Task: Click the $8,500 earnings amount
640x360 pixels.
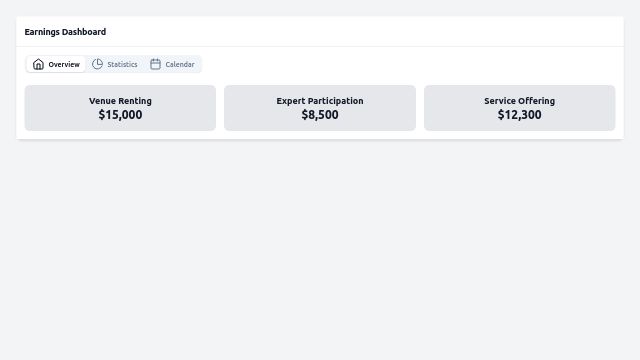Action: click(x=320, y=115)
